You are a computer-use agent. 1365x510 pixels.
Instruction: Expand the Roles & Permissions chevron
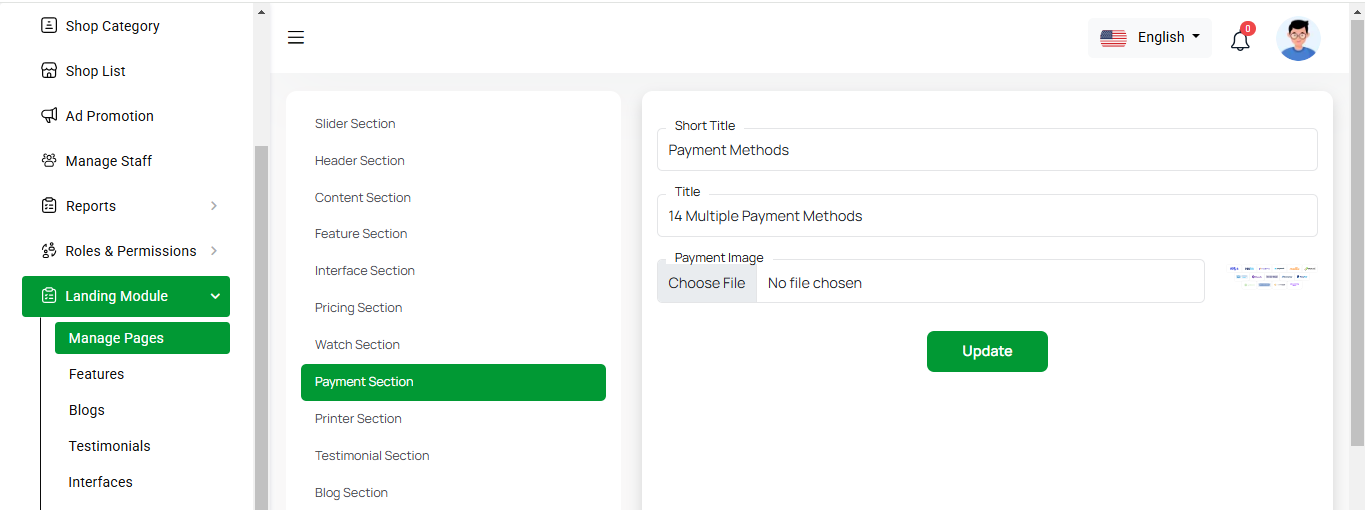[x=214, y=251]
